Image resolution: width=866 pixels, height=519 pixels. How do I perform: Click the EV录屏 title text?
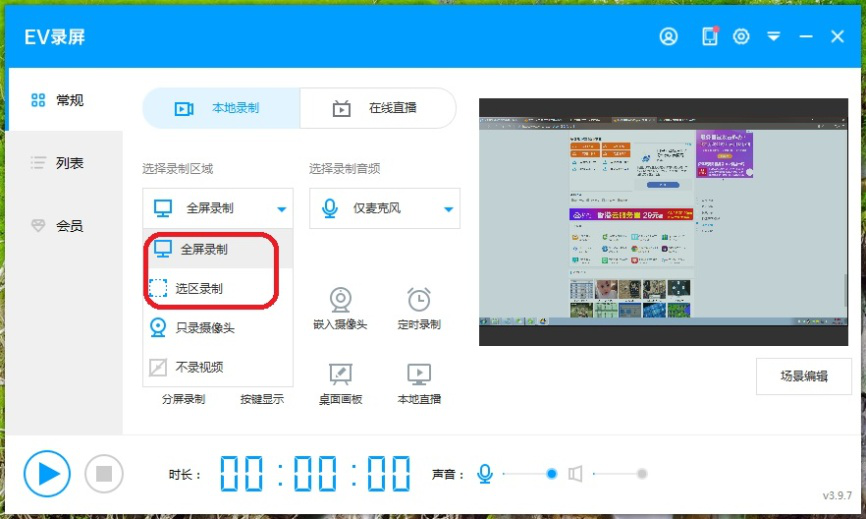pyautogui.click(x=54, y=37)
